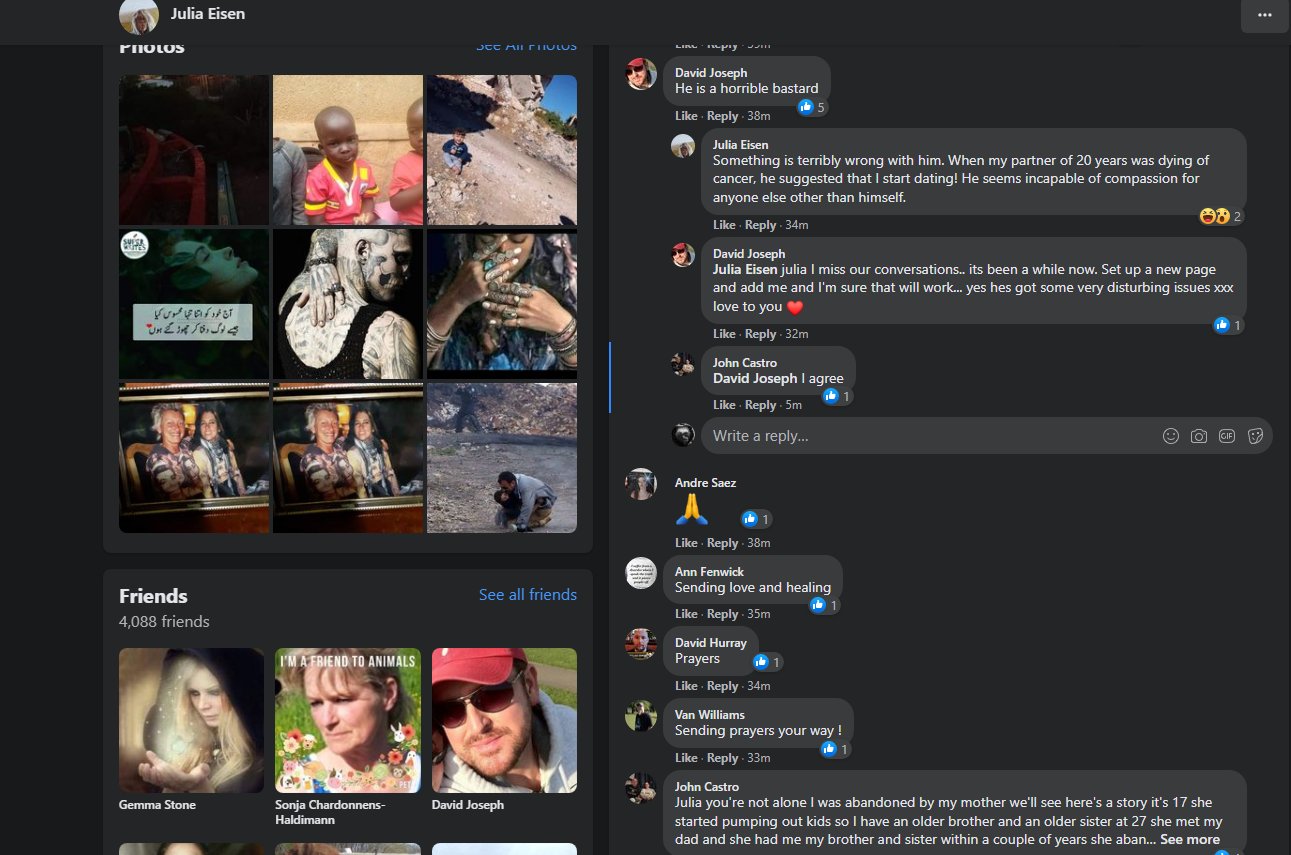Open the See All Photos link

(526, 45)
